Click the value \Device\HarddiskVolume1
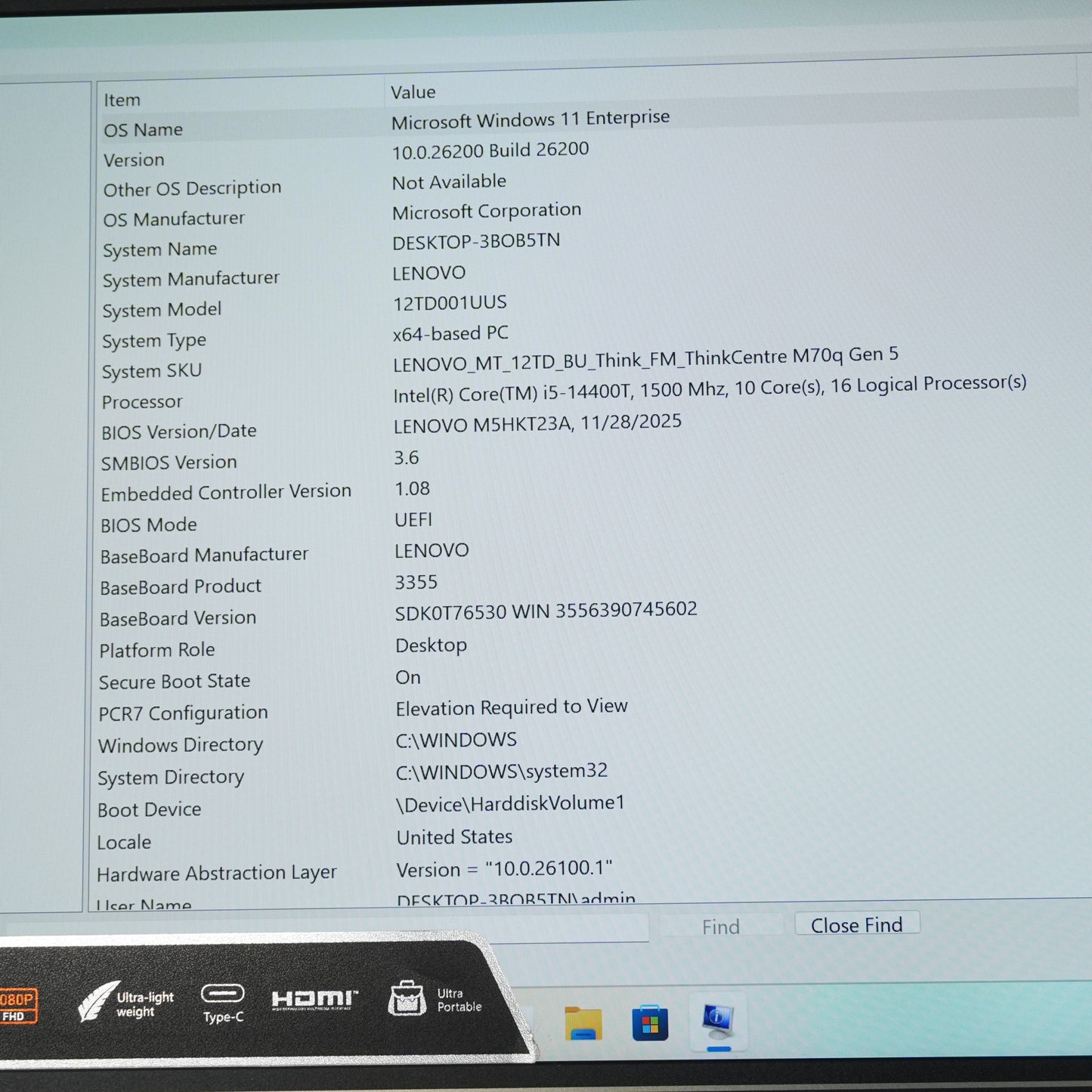The image size is (1092, 1092). tap(511, 803)
